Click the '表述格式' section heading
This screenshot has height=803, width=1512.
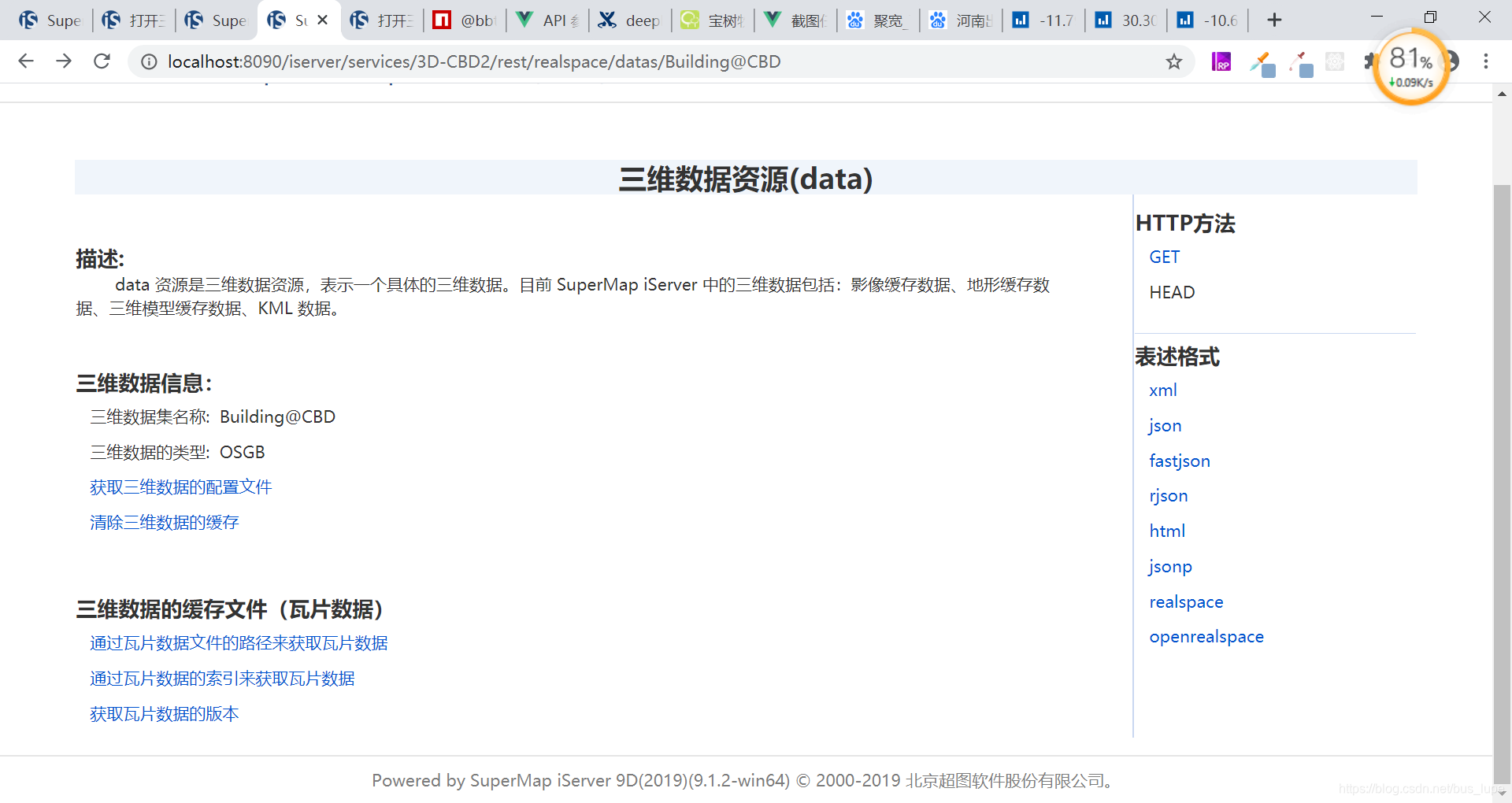click(x=1177, y=357)
